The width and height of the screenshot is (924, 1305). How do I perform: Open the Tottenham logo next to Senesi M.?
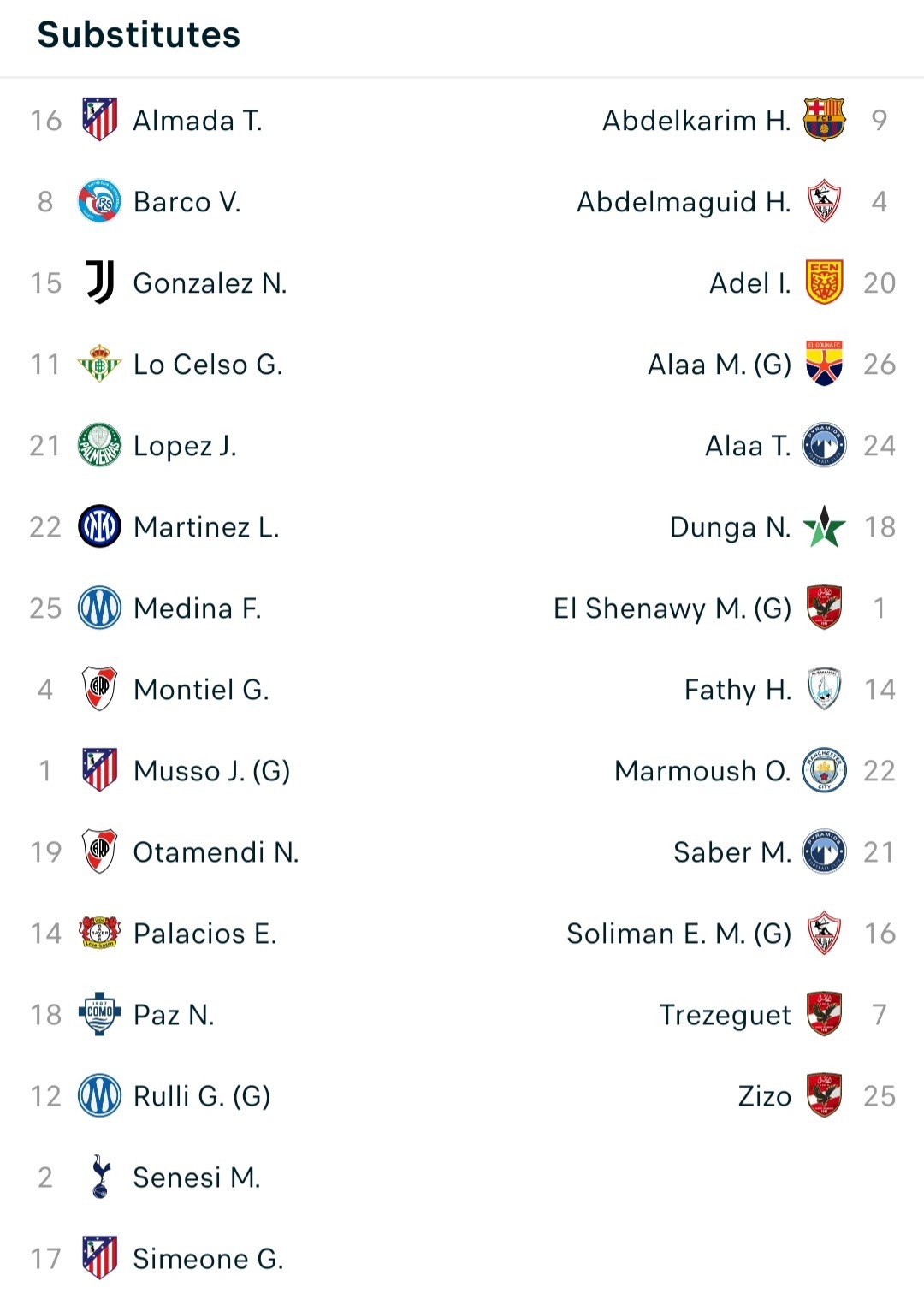point(100,1177)
